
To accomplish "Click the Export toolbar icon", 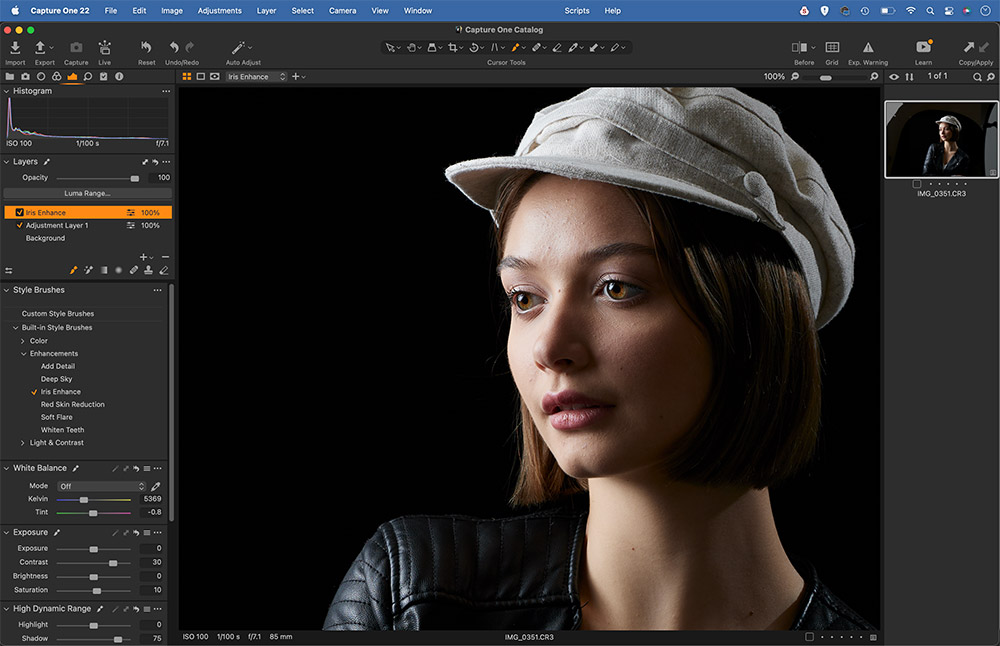I will [x=41, y=48].
